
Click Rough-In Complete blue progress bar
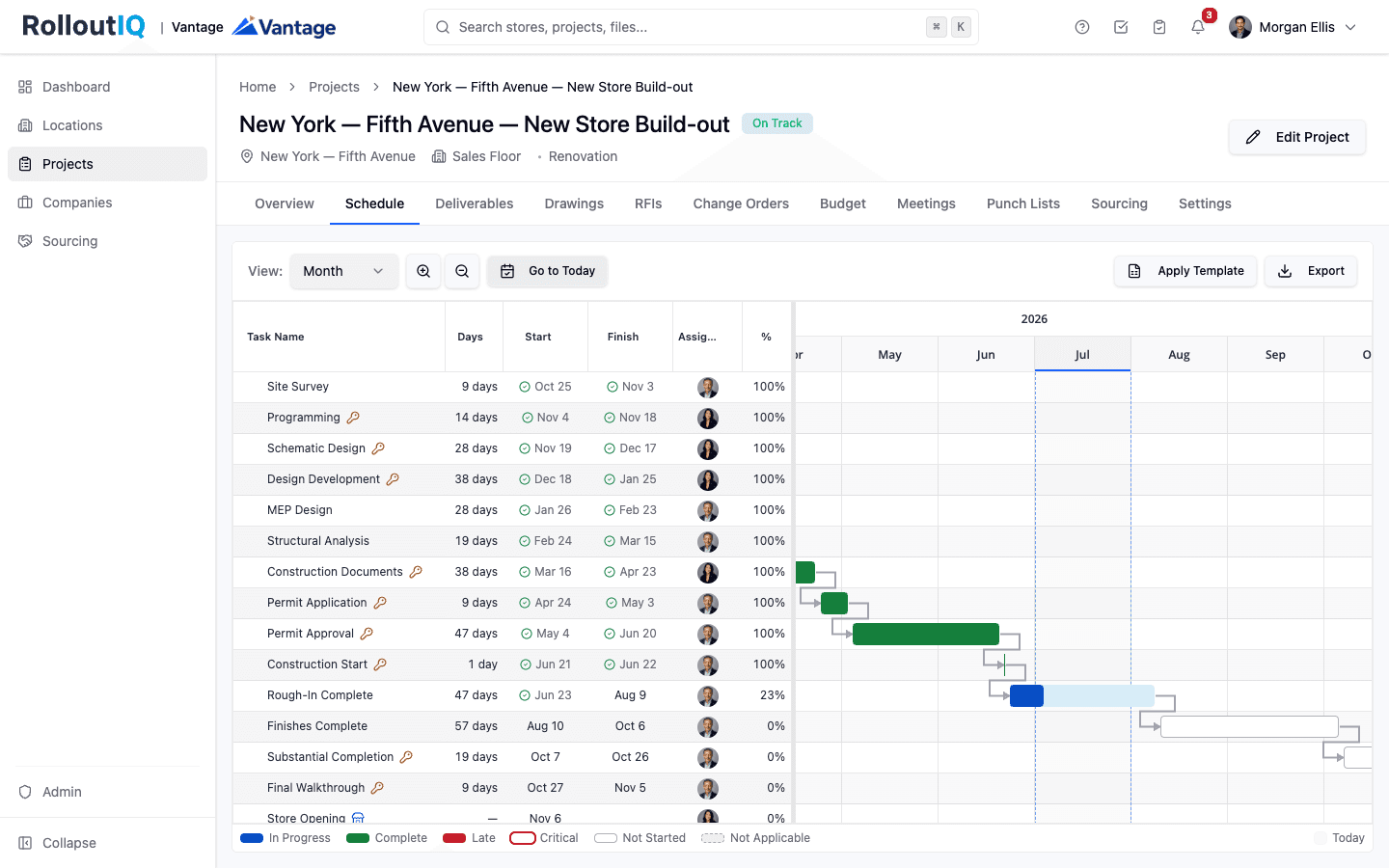1026,695
